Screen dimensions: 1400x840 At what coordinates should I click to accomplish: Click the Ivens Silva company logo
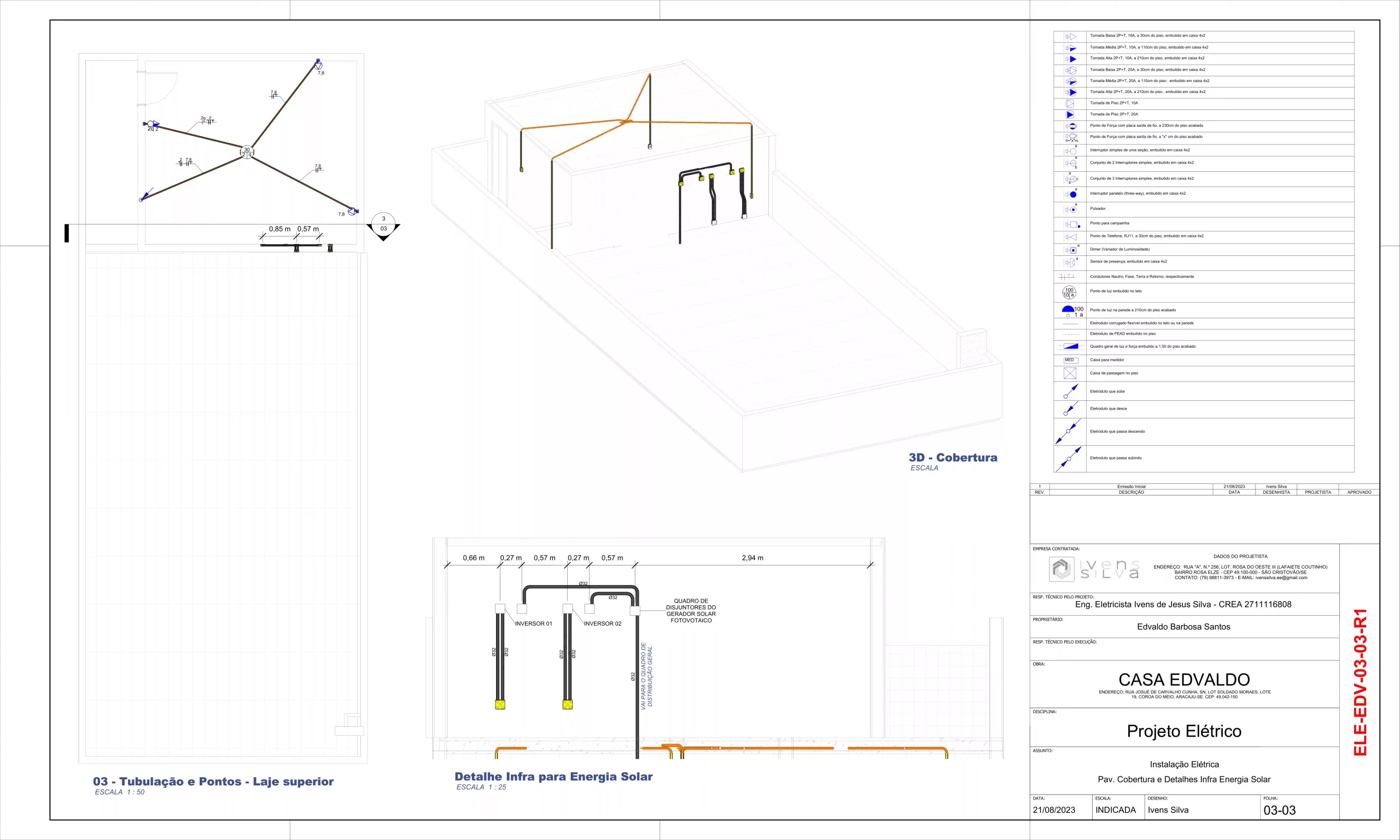[x=1094, y=569]
